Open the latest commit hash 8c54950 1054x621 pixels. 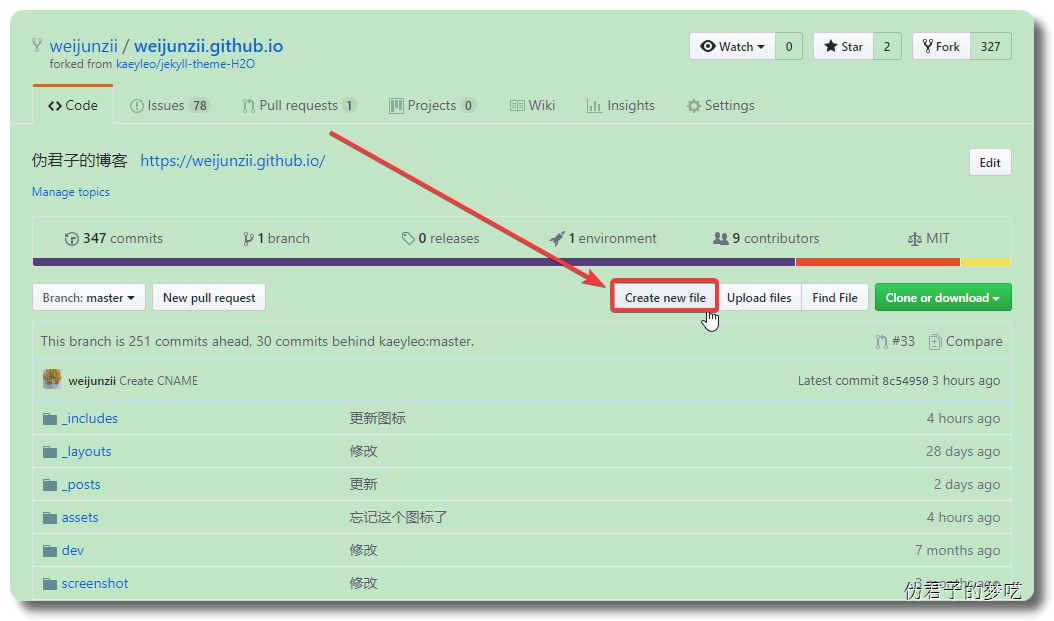click(x=905, y=381)
